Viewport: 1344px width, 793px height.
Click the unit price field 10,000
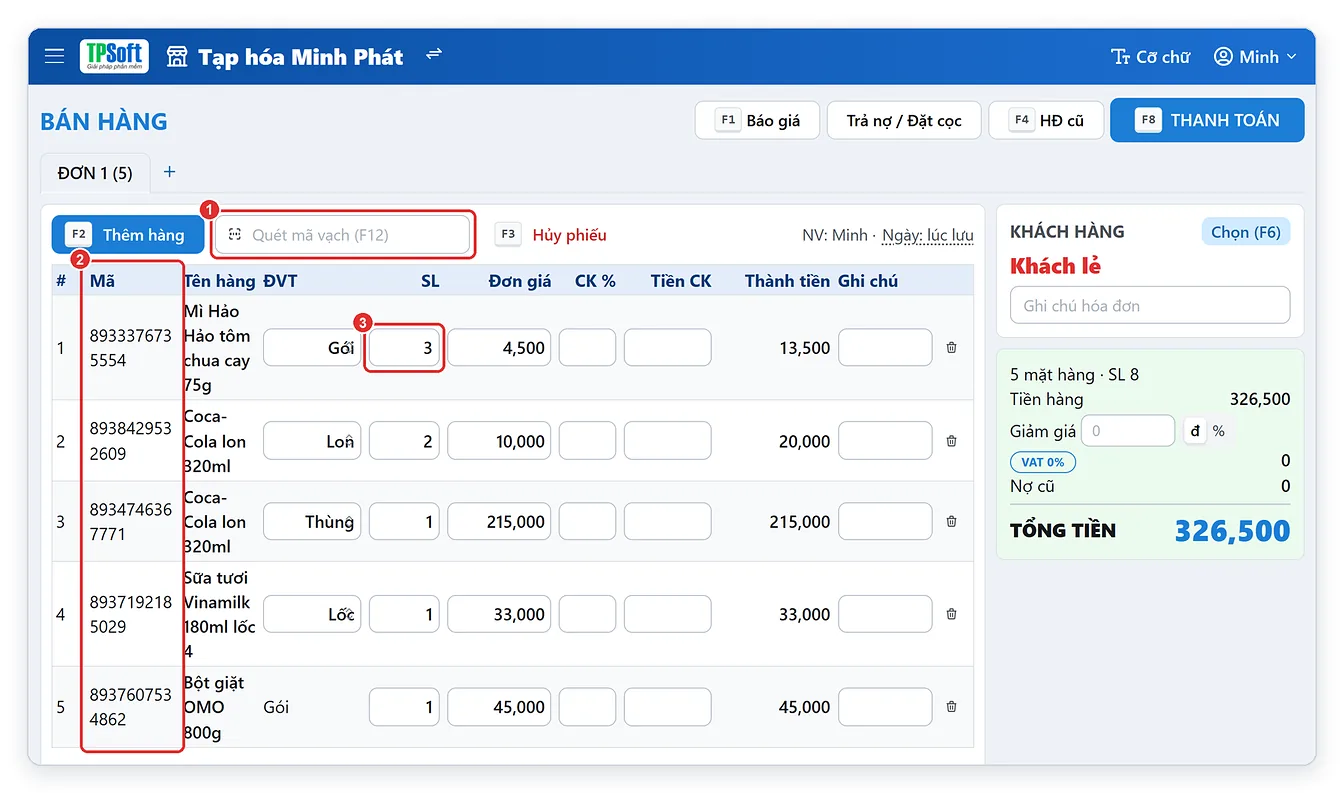click(499, 441)
